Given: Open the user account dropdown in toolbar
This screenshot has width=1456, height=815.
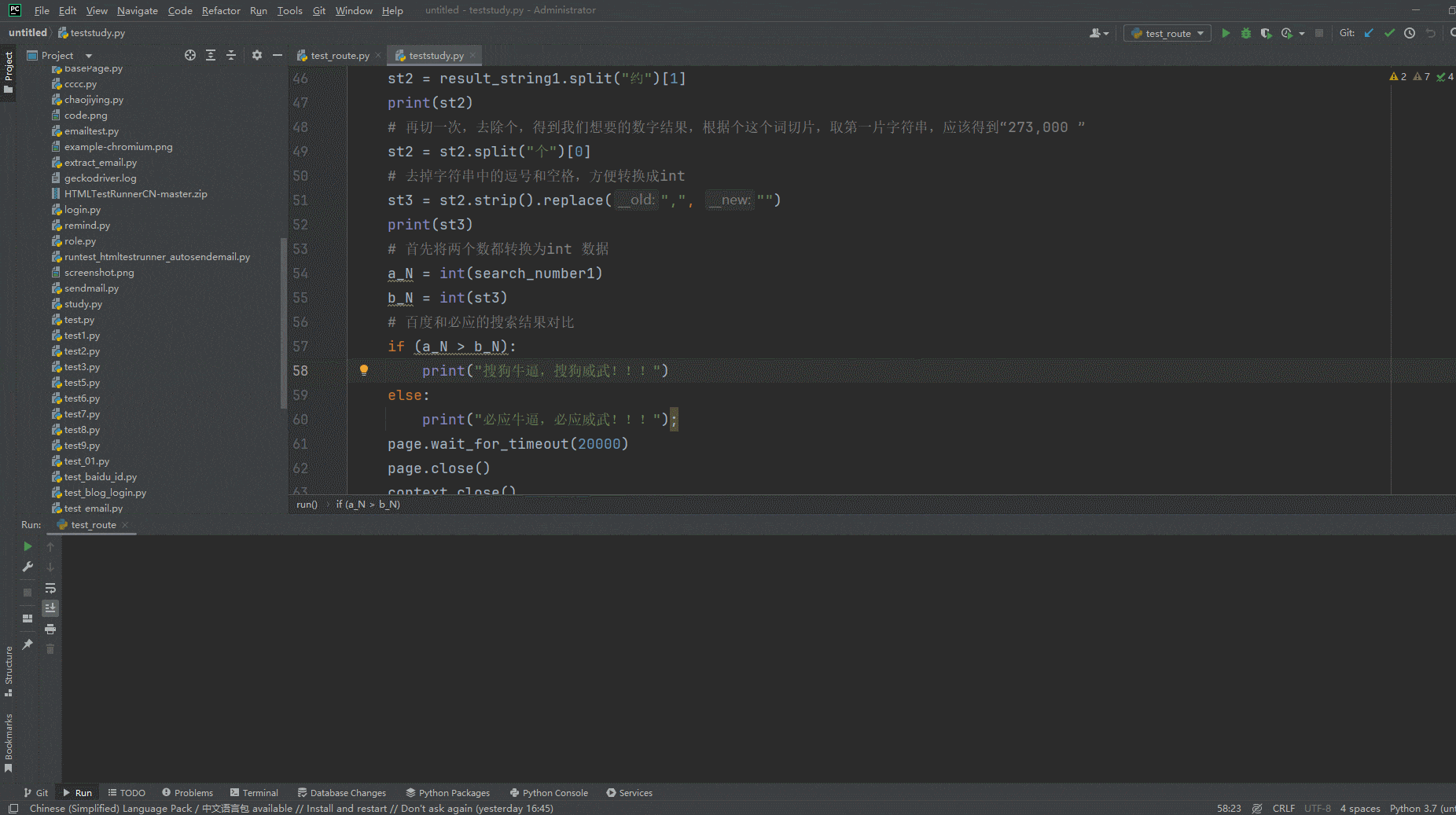Looking at the screenshot, I should pos(1099,33).
